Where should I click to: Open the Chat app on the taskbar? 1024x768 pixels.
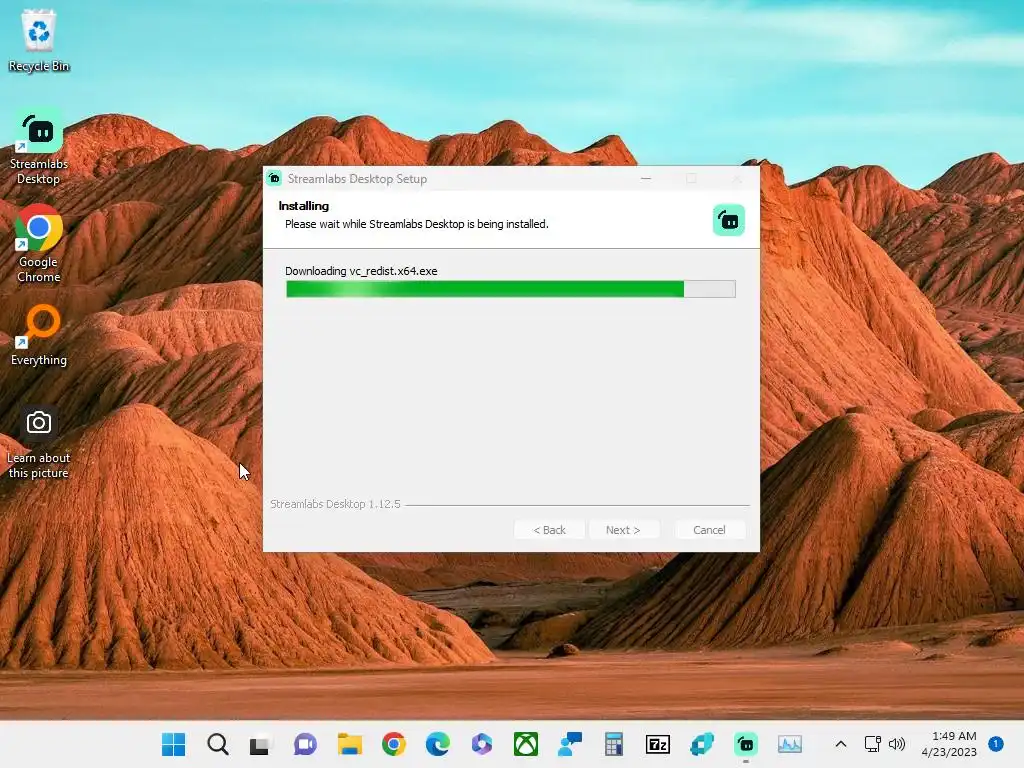pyautogui.click(x=305, y=744)
